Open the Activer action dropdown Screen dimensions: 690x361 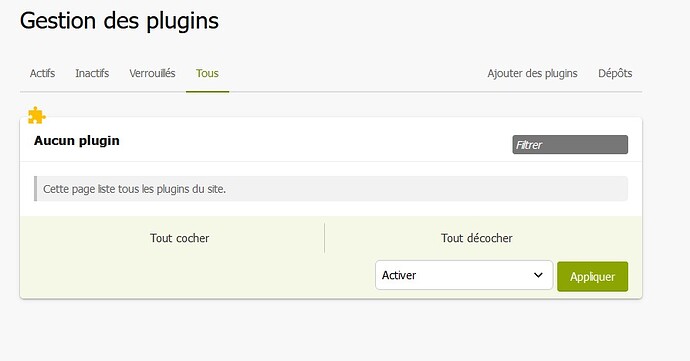[x=464, y=275]
